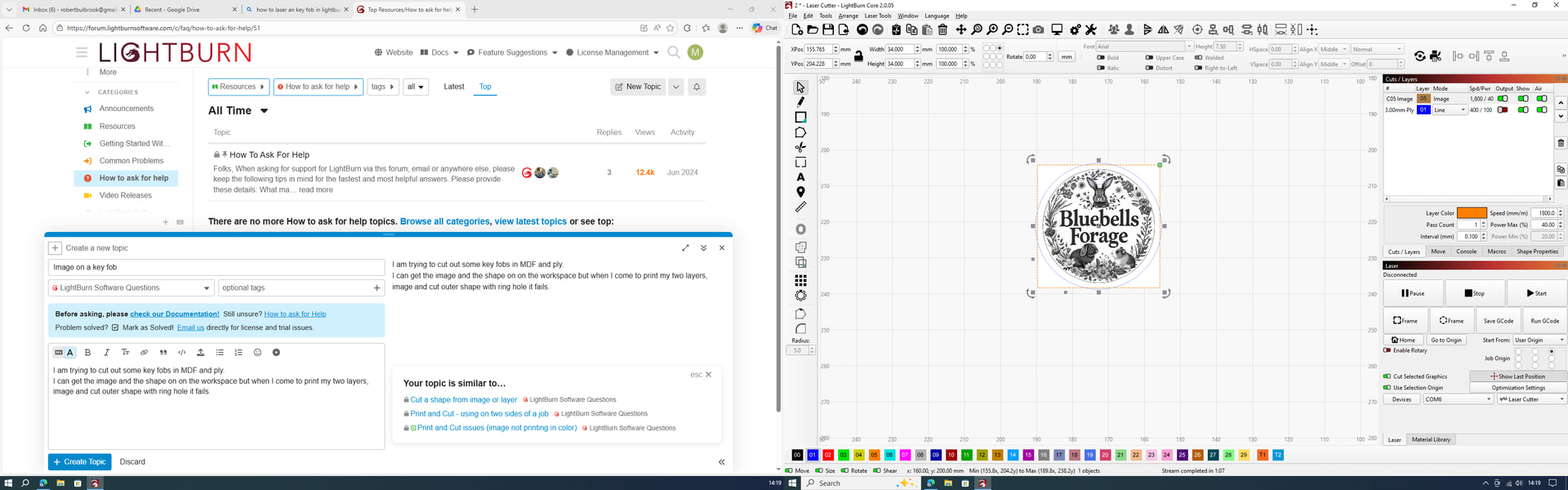Click the Save GCode button
This screenshot has width=1568, height=490.
point(1499,321)
